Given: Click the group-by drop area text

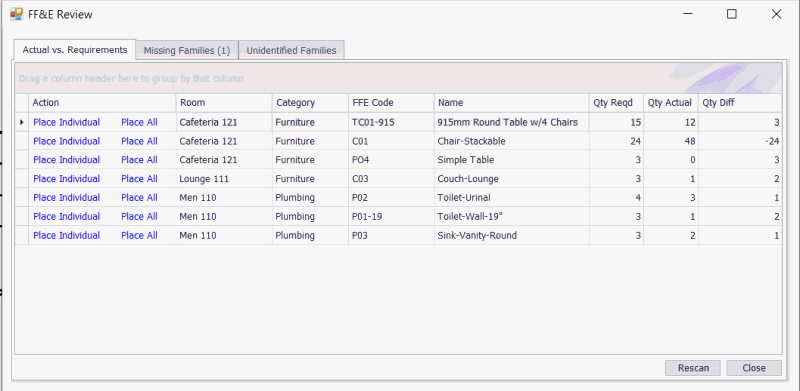Looking at the screenshot, I should (x=131, y=79).
